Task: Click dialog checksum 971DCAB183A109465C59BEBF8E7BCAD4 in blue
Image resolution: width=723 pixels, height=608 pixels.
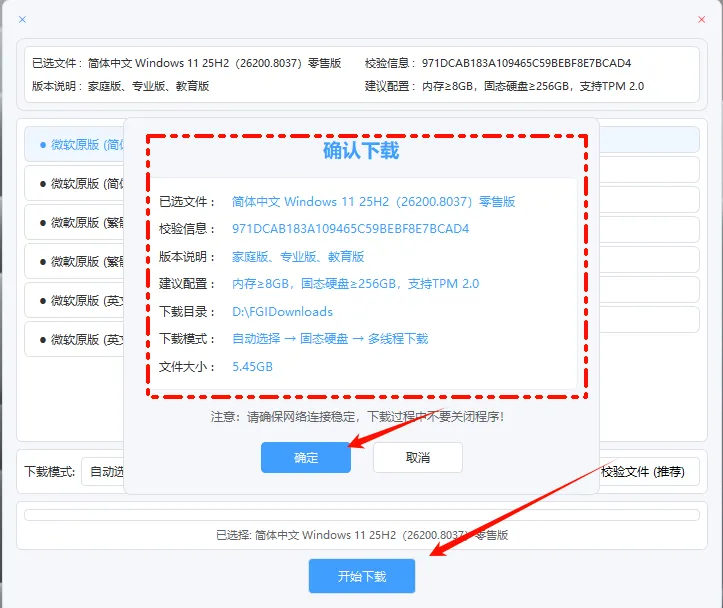Action: [x=350, y=229]
